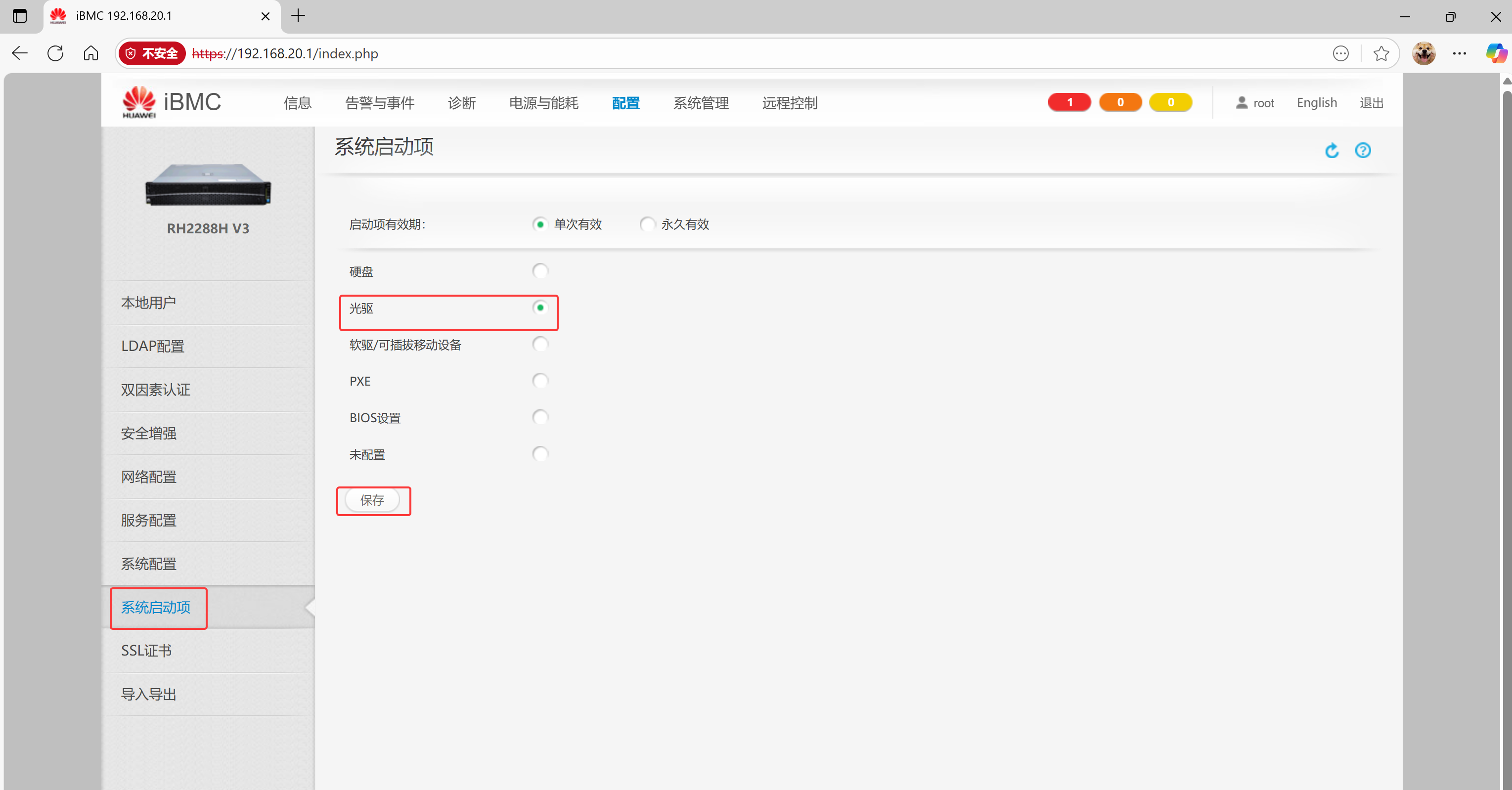The width and height of the screenshot is (1512, 790).
Task: Open 远程控制 top menu
Action: 790,103
